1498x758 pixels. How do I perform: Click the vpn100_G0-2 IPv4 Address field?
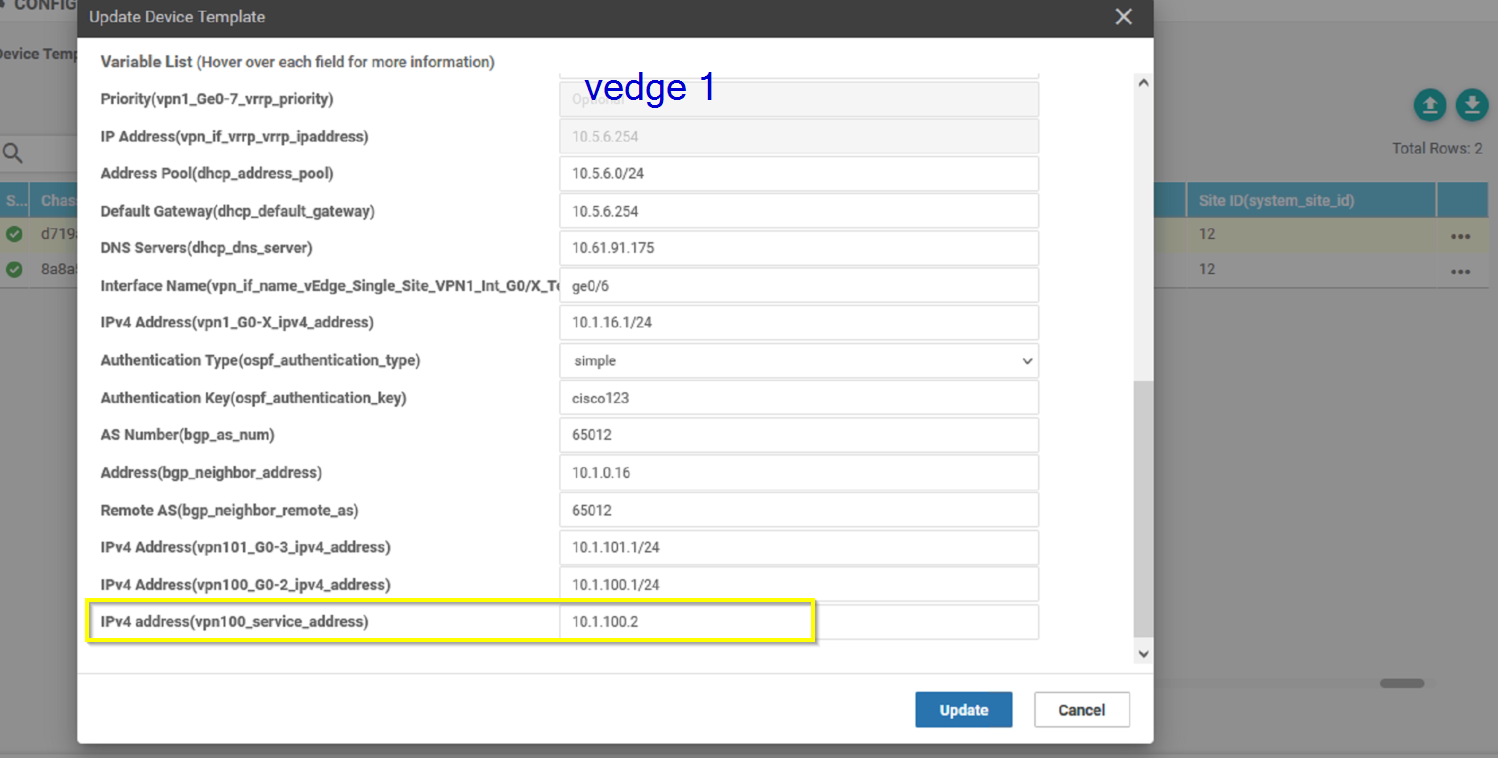coord(799,585)
